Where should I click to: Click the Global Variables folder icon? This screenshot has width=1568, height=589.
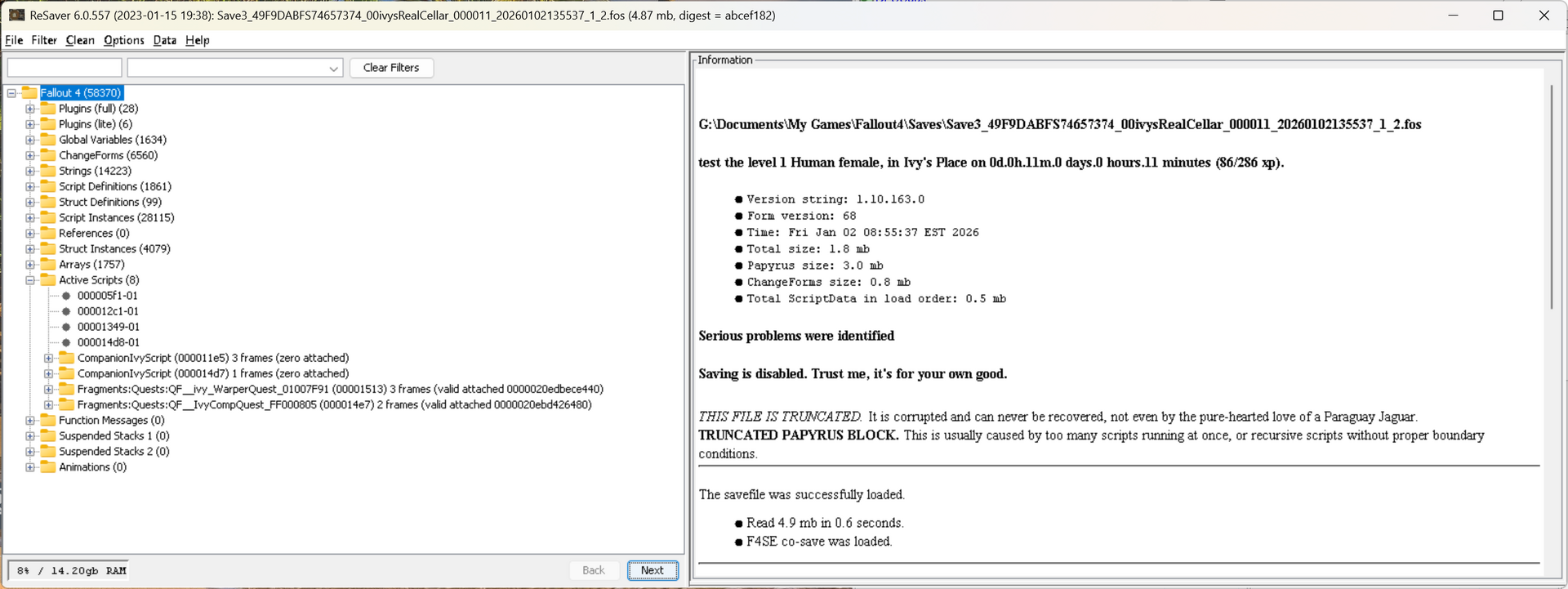coord(48,140)
